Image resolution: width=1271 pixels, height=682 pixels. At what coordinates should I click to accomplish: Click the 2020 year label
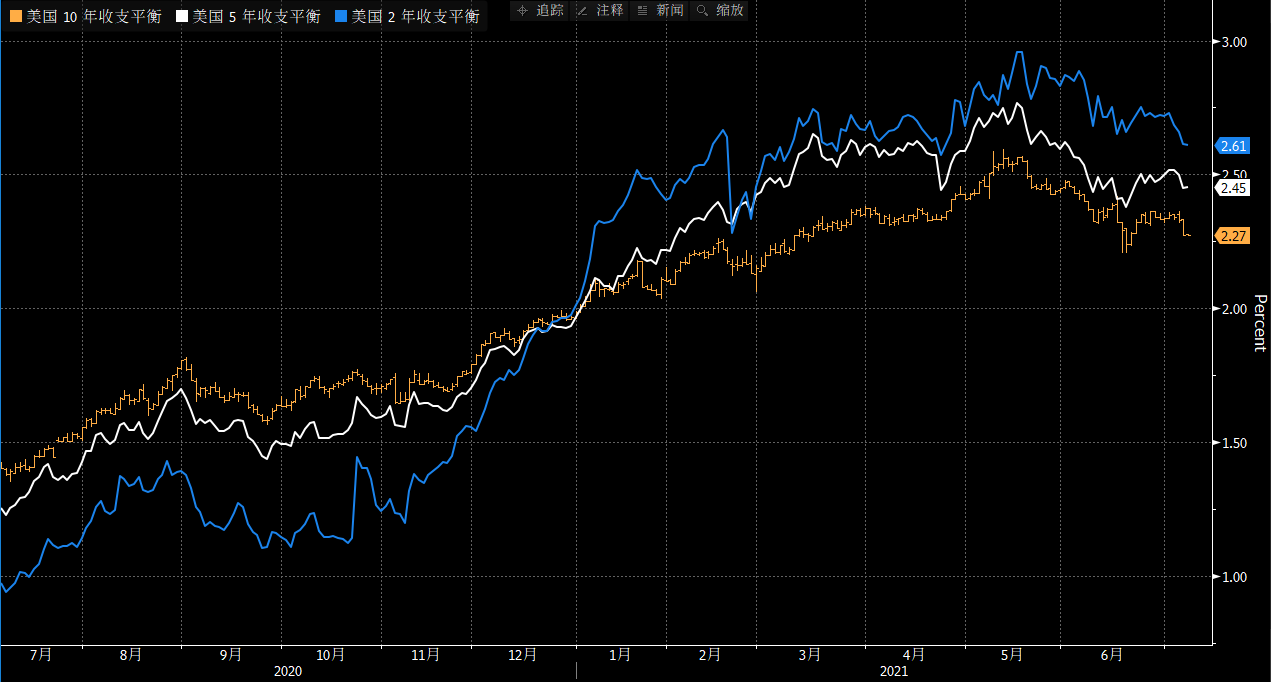(288, 672)
